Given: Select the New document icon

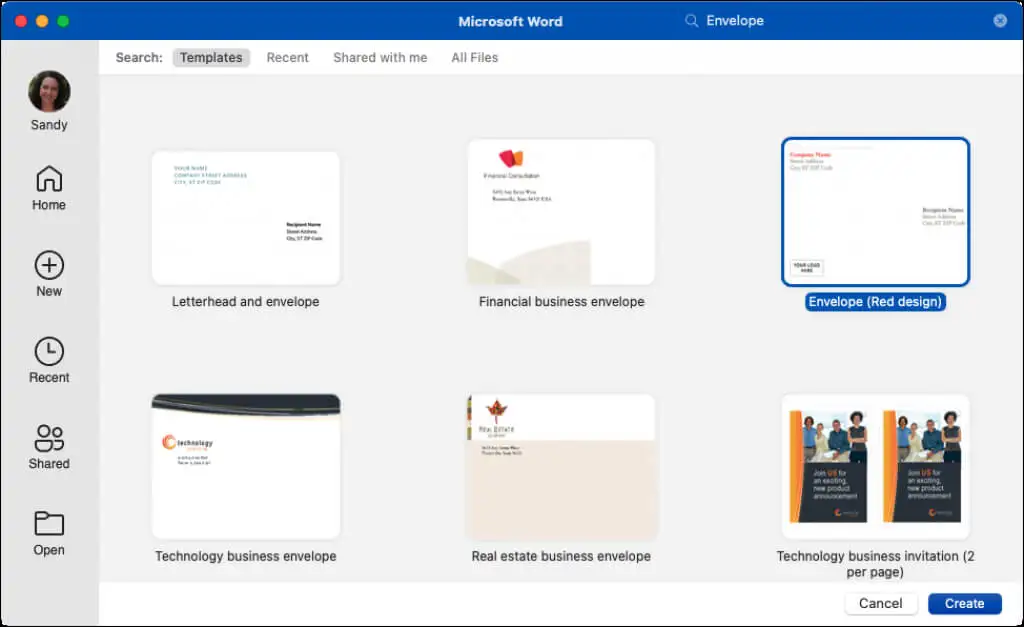Looking at the screenshot, I should coord(49,265).
